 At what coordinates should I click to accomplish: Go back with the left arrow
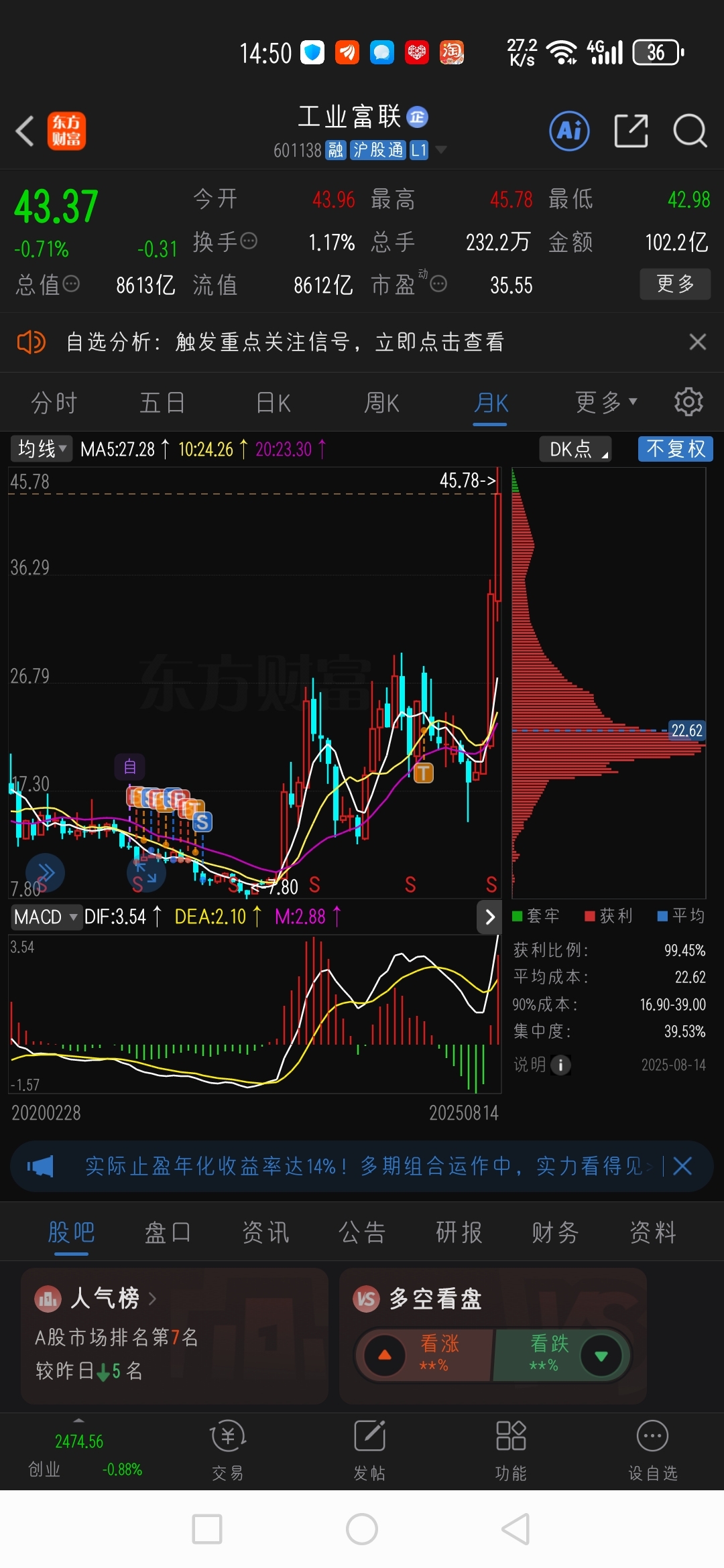click(25, 131)
